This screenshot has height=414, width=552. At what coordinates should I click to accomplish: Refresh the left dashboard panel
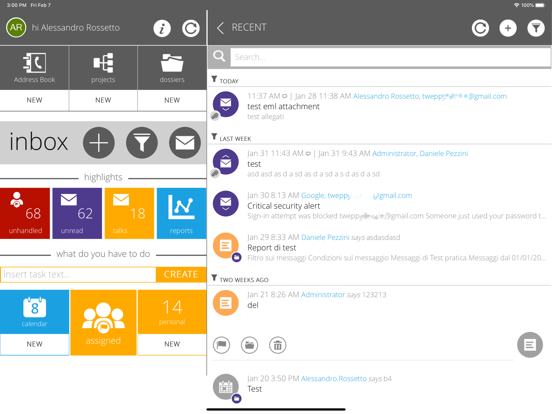(x=191, y=28)
